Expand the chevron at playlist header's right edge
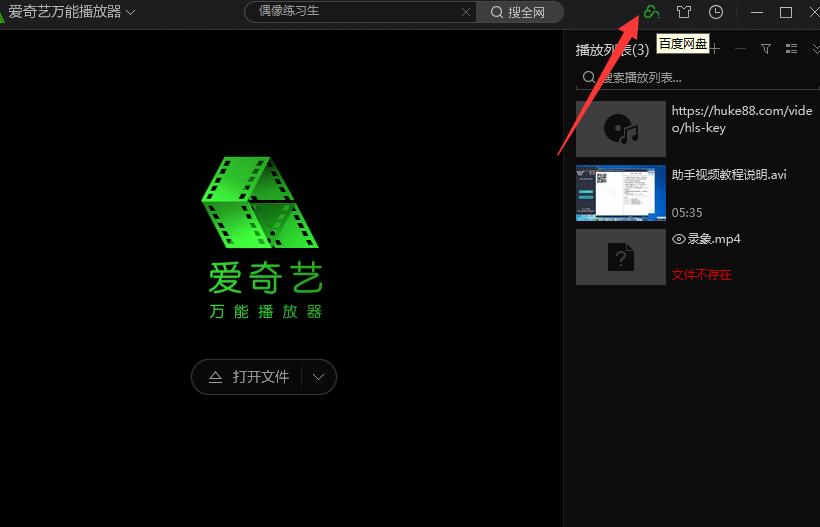This screenshot has width=820, height=527. (x=815, y=49)
